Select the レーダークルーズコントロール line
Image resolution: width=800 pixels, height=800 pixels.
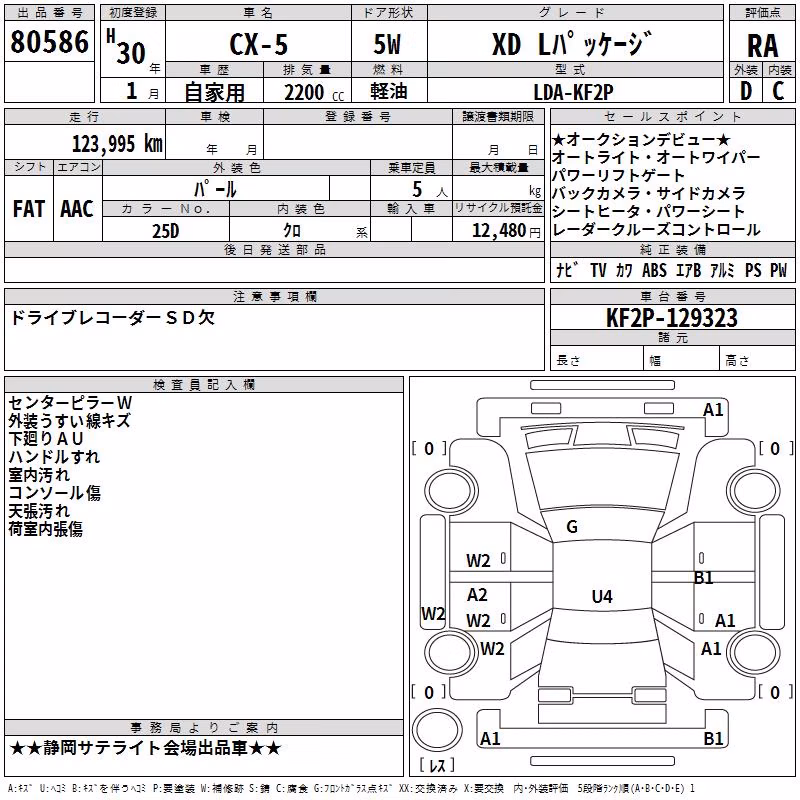tap(656, 229)
